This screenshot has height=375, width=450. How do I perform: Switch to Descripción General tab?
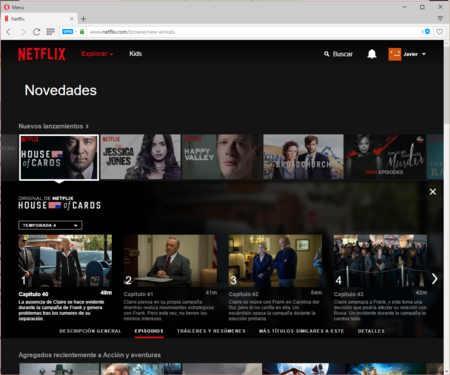[x=90, y=331]
